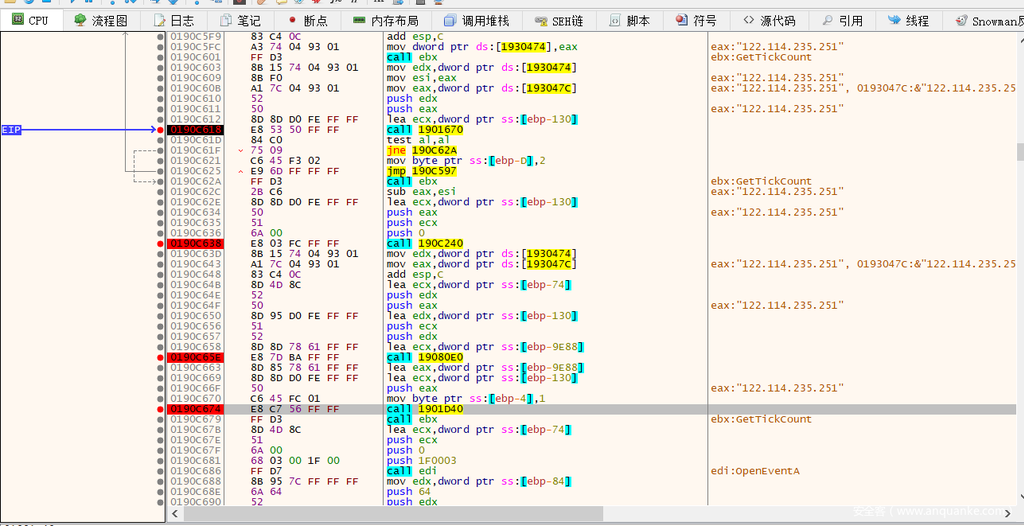Click the 笔记 notes icon
Screen dimensions: 1024x526
(227, 20)
